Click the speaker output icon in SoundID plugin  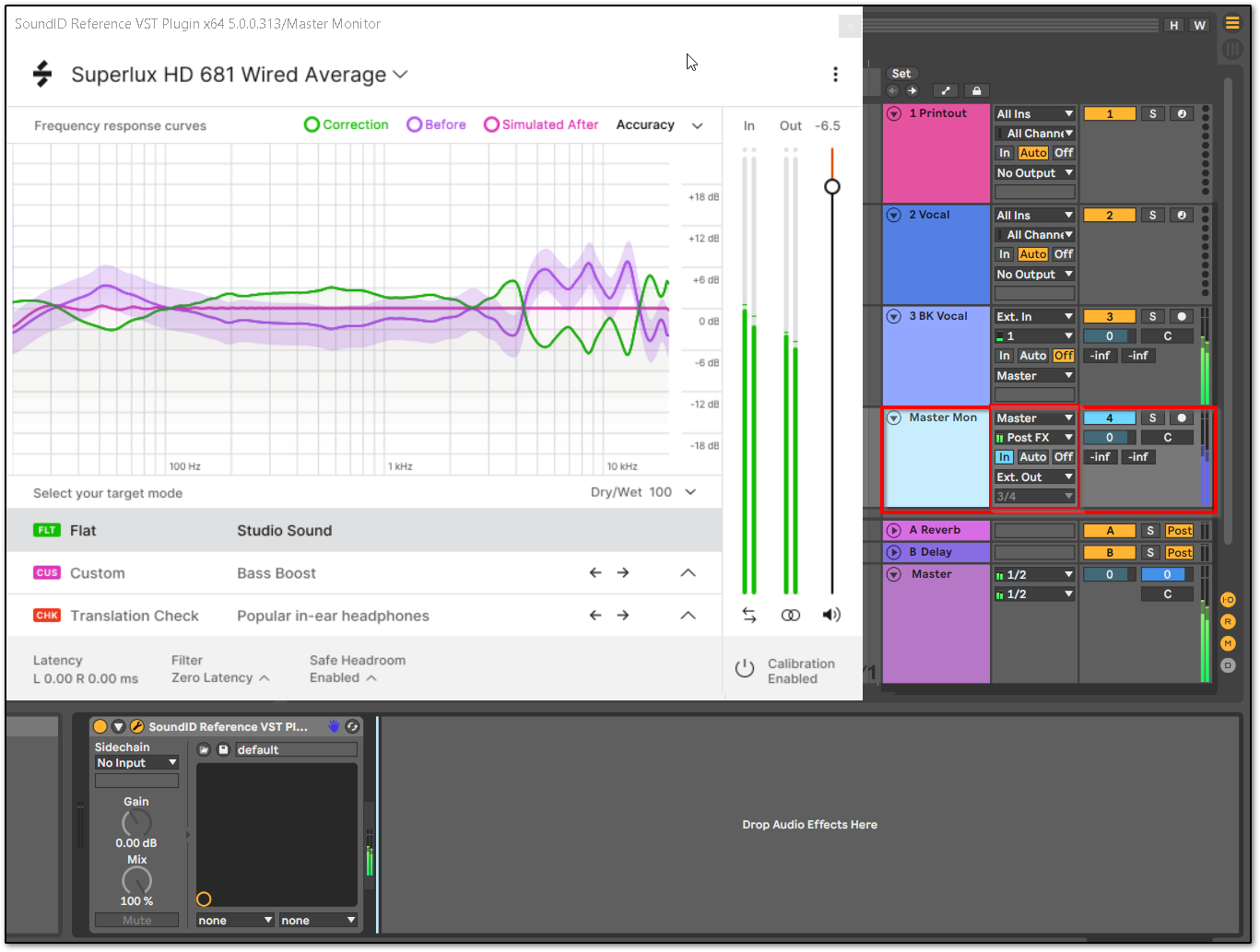[830, 615]
